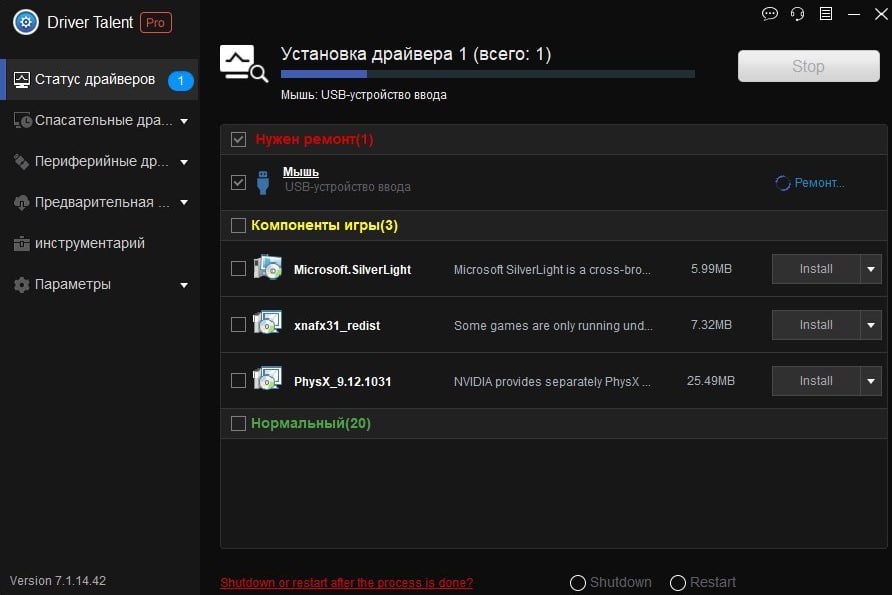
Task: Click the driver installation progress bar
Action: pos(487,74)
